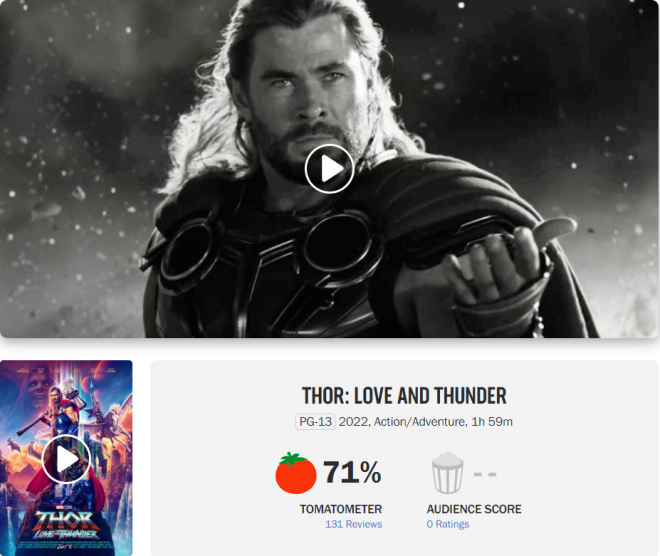Play the trailer on the hero image

pyautogui.click(x=329, y=169)
